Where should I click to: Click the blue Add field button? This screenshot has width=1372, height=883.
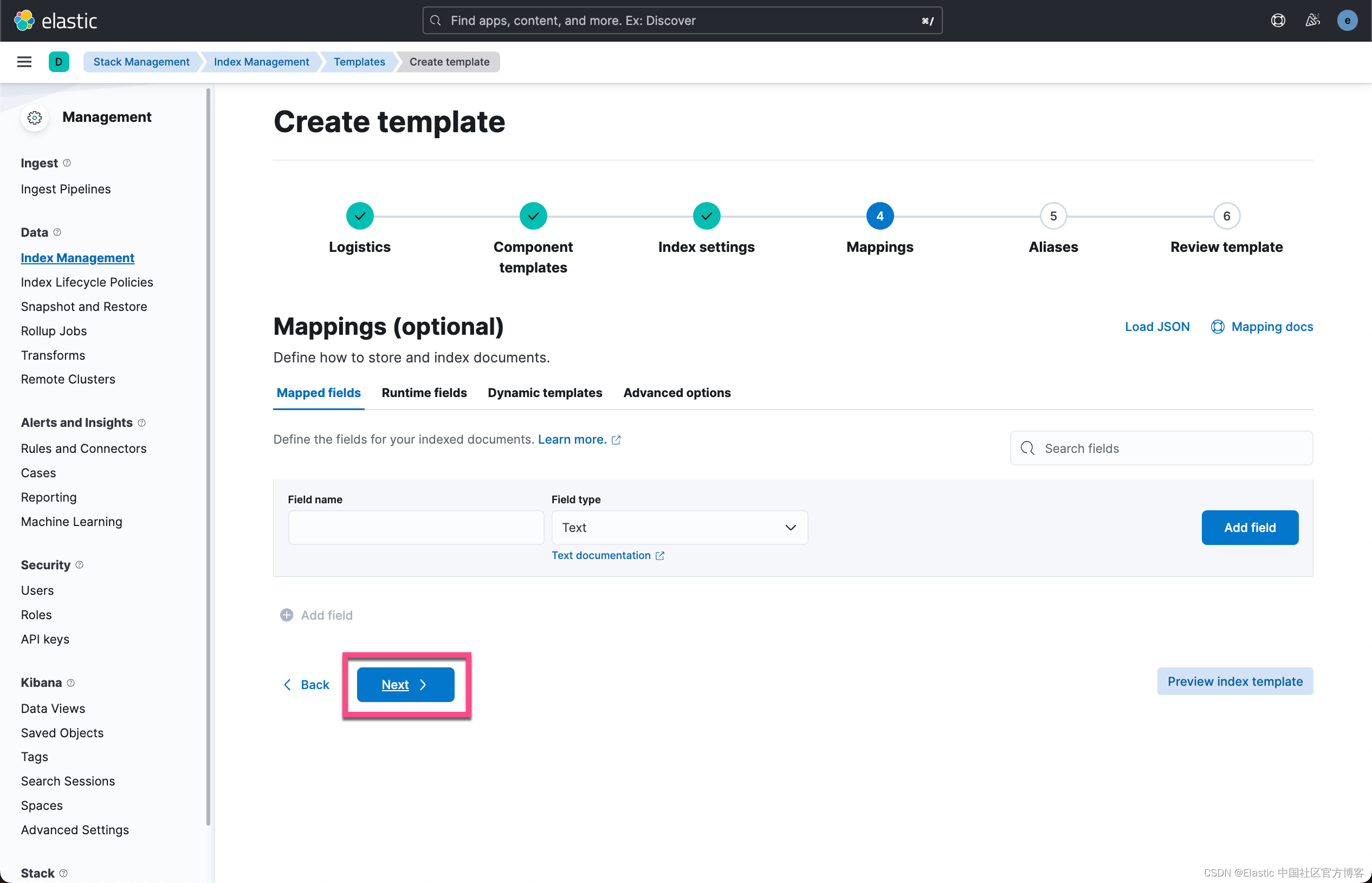point(1249,528)
